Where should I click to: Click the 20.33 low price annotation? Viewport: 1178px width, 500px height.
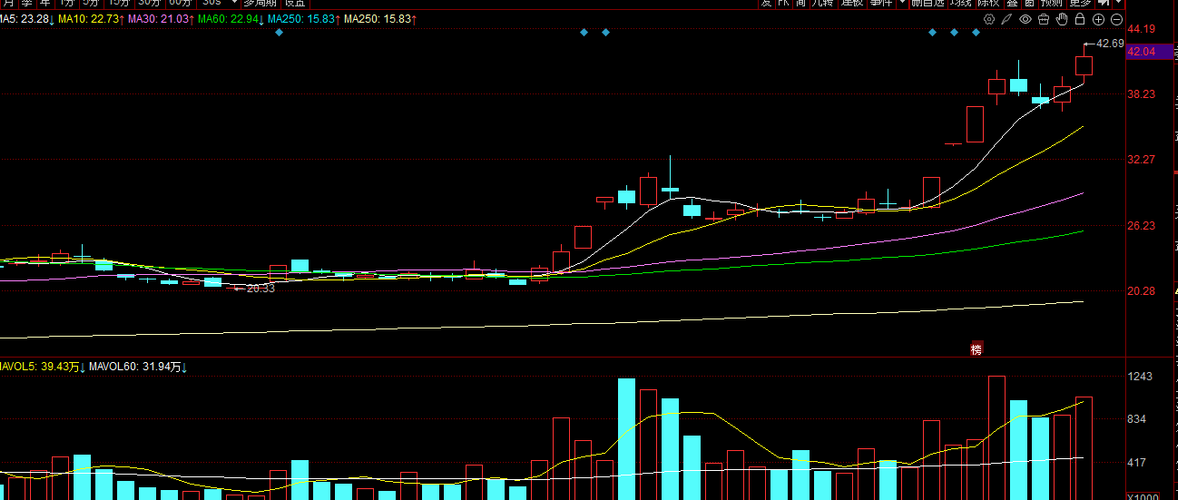[x=261, y=288]
